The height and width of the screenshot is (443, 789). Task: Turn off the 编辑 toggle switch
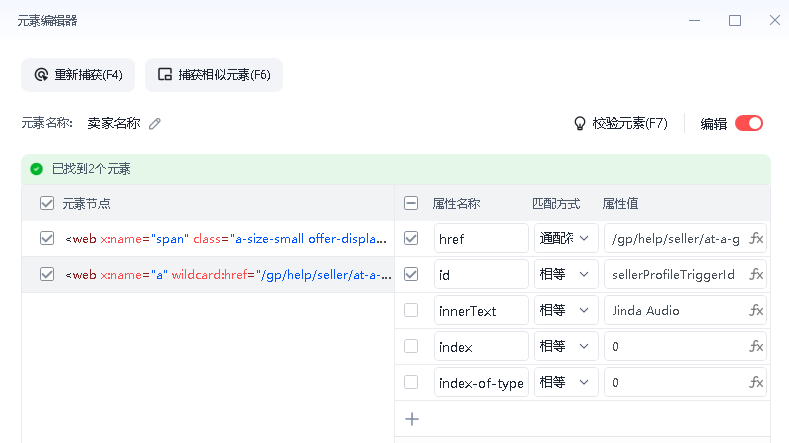pos(749,124)
